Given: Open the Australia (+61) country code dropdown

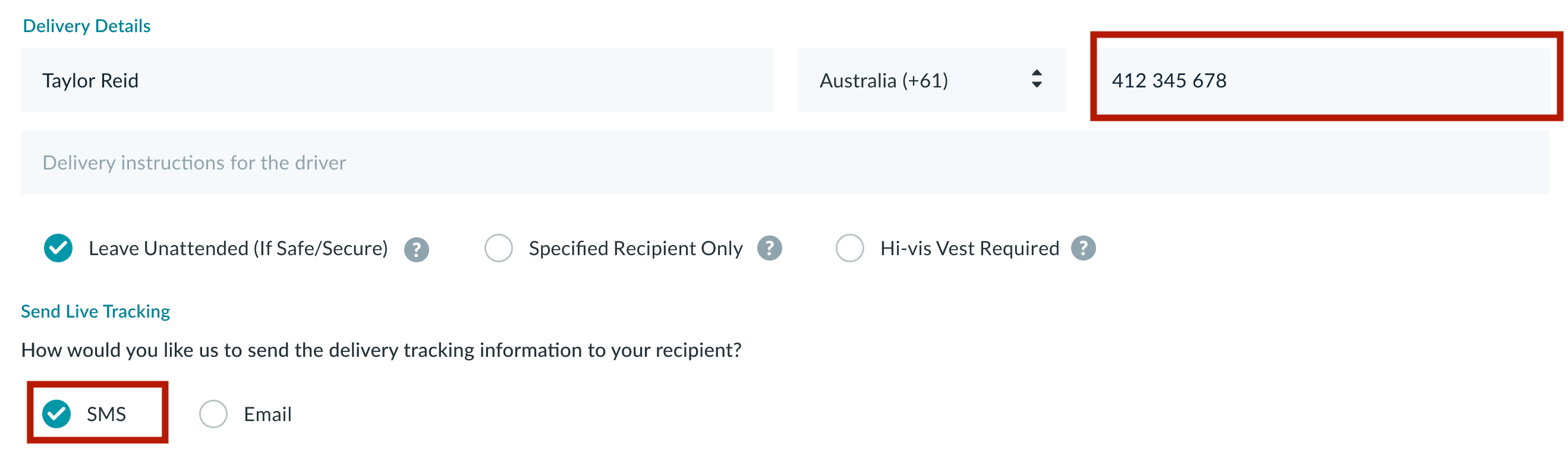Looking at the screenshot, I should (931, 80).
